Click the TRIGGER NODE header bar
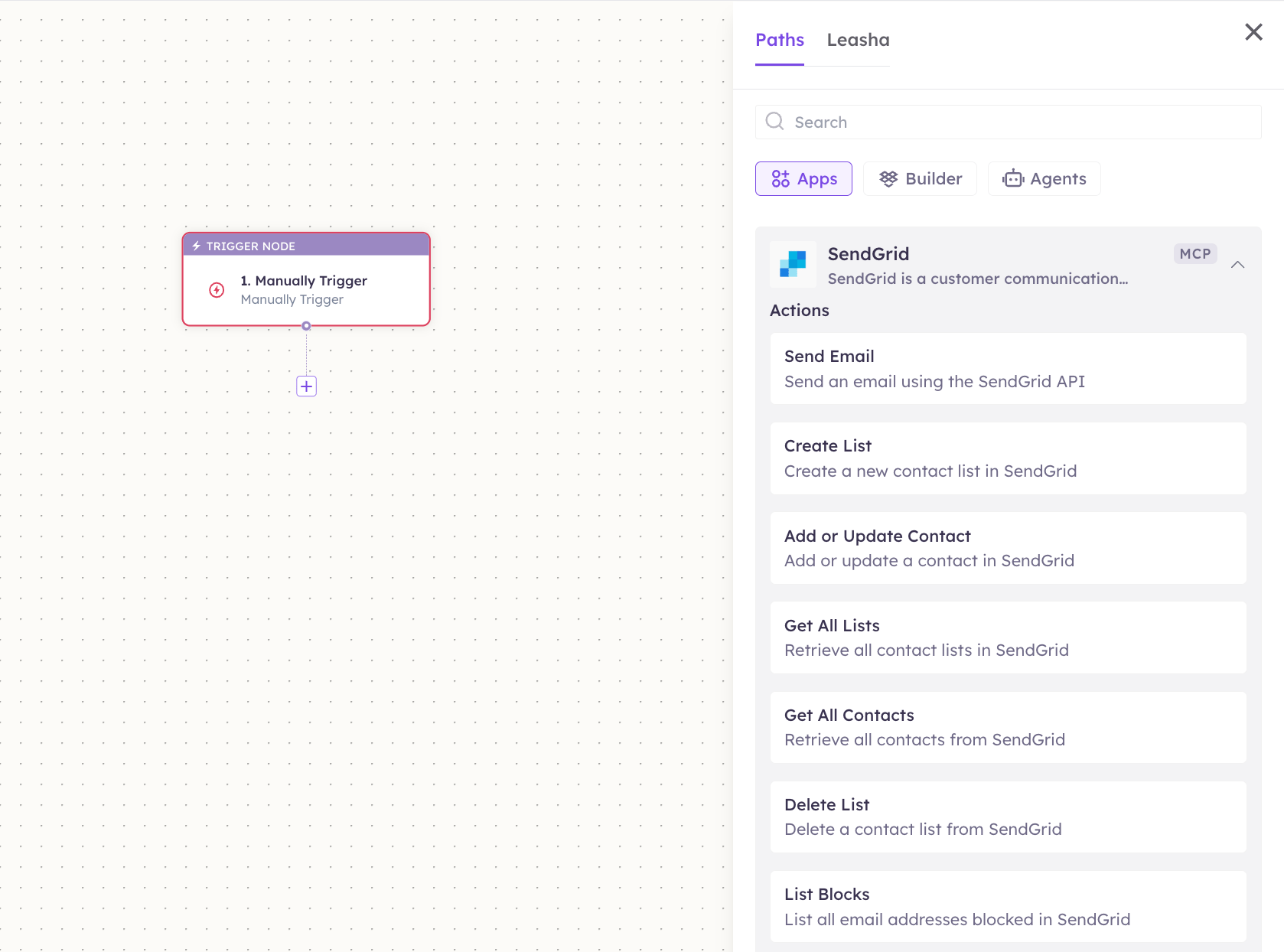1284x952 pixels. point(306,246)
